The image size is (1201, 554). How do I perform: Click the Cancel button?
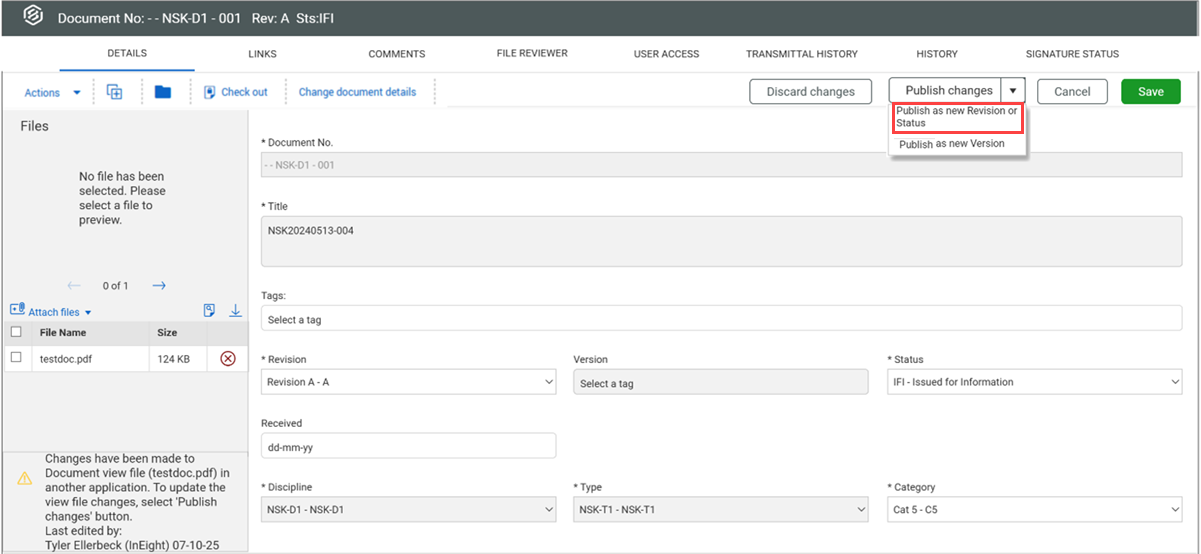(1072, 91)
